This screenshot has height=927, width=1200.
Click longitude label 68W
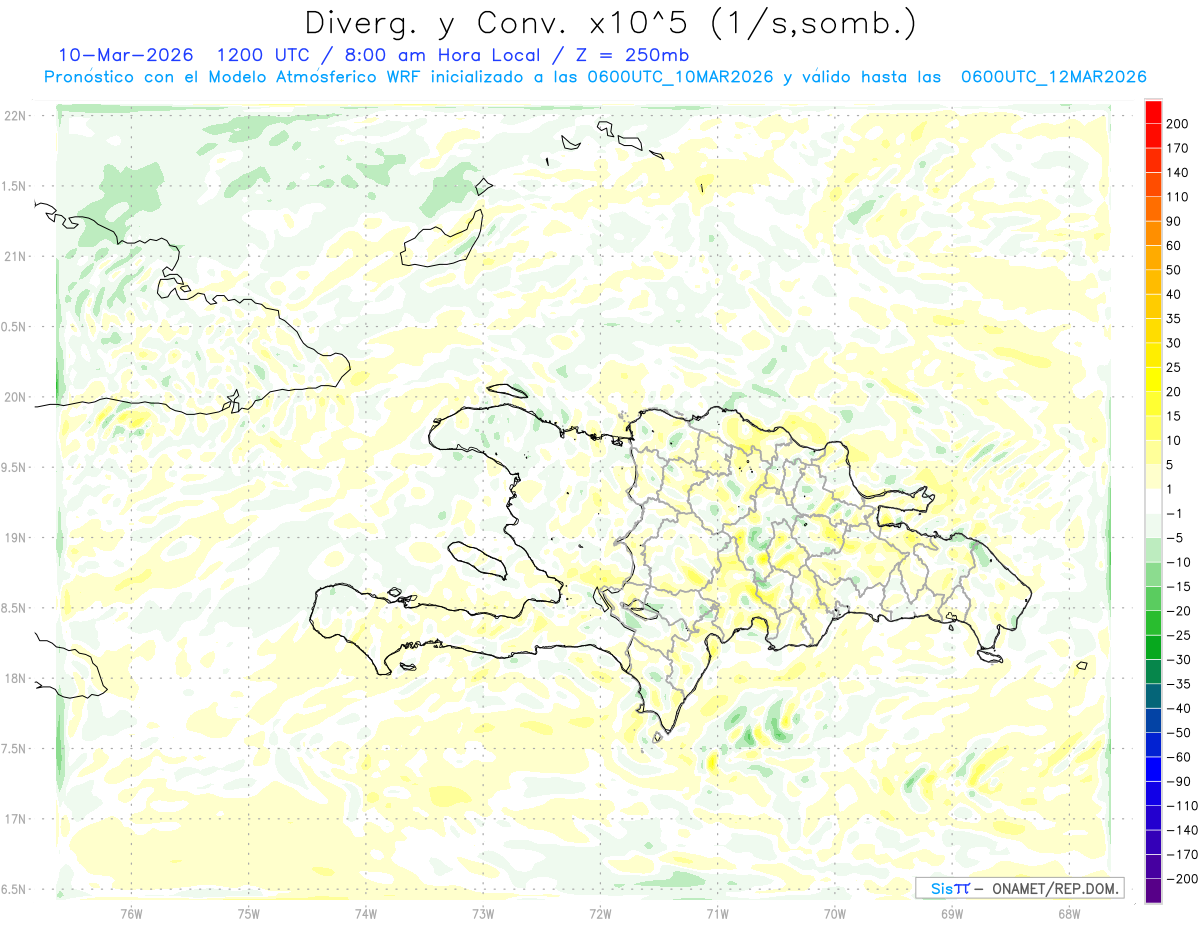1069,913
